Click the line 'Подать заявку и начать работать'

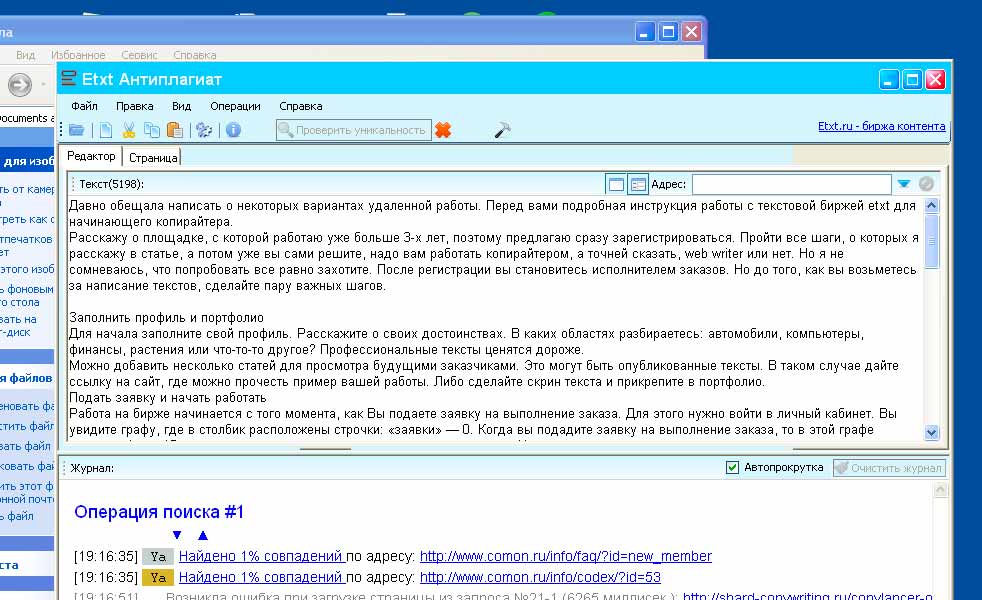tap(168, 398)
